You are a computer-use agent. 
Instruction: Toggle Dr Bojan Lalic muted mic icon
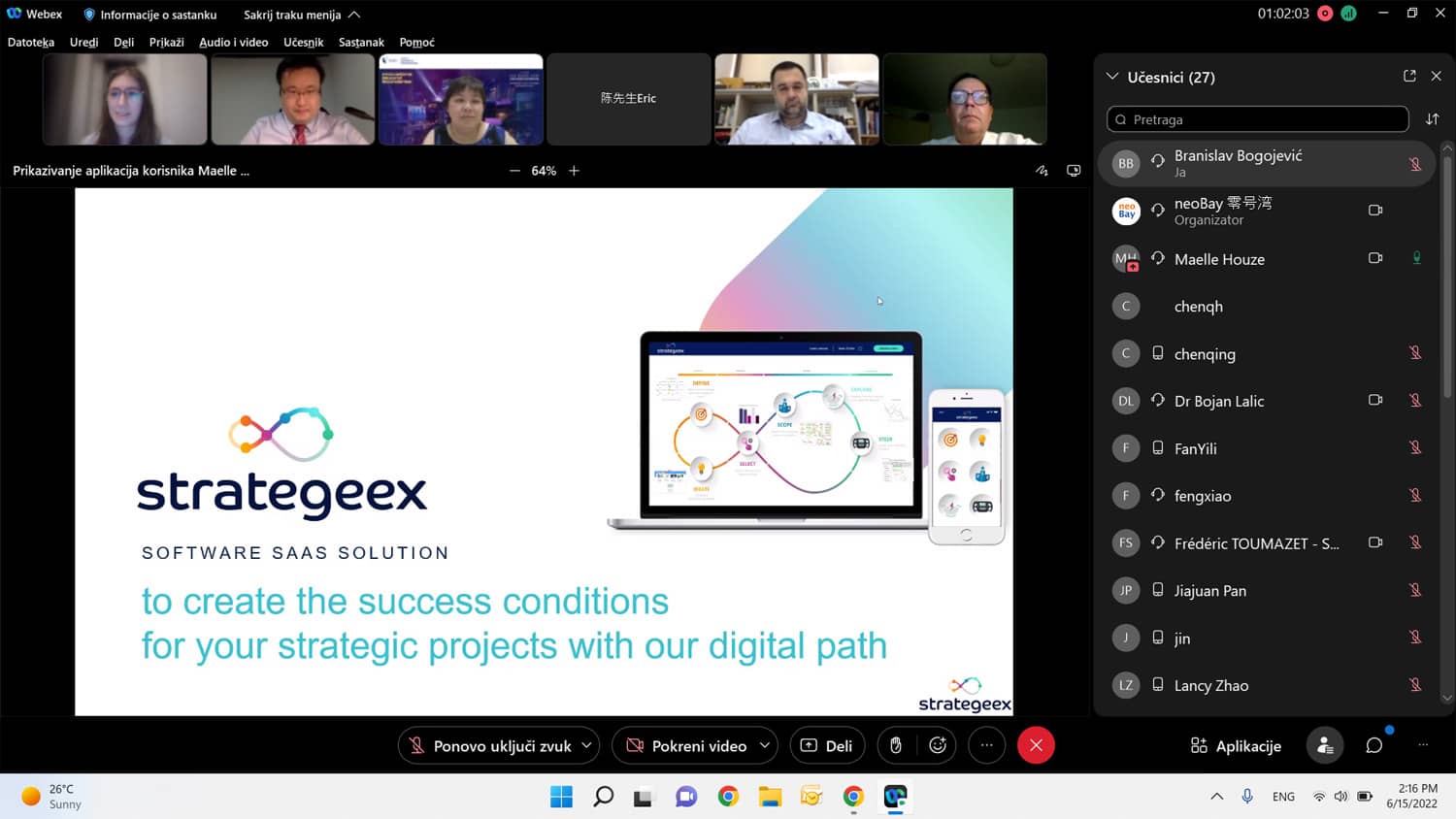tap(1415, 401)
